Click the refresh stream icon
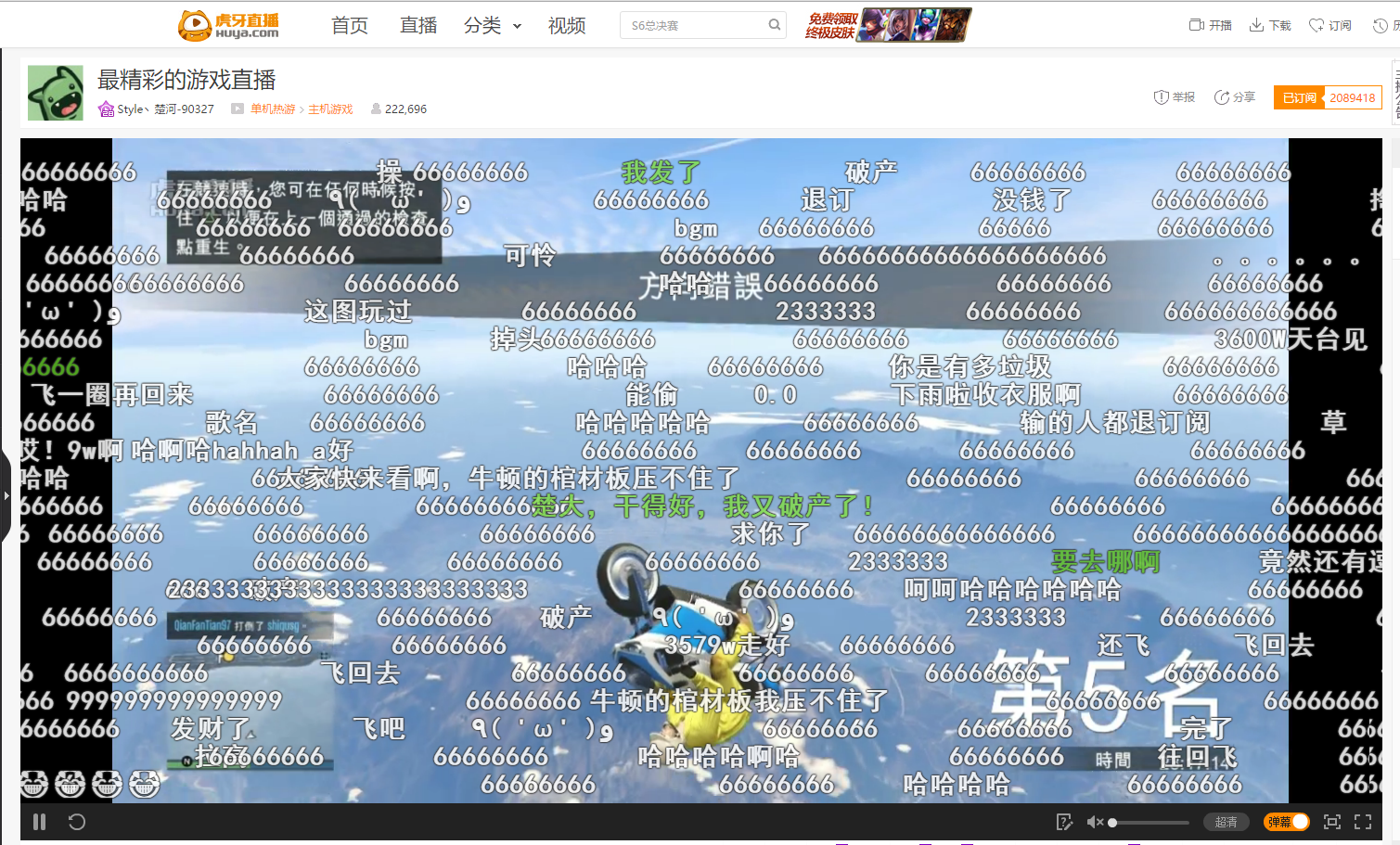 (x=77, y=822)
